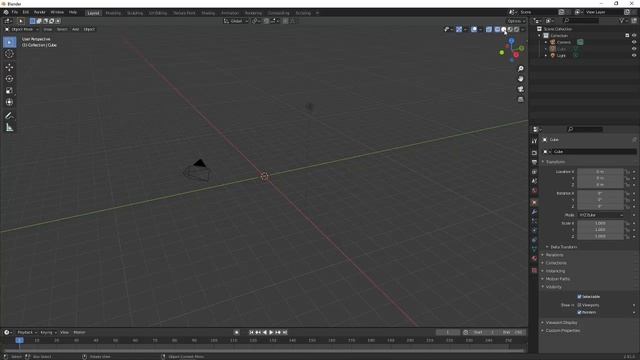Select rendered viewport shading mode
Image resolution: width=640 pixels, height=360 pixels.
tap(517, 29)
